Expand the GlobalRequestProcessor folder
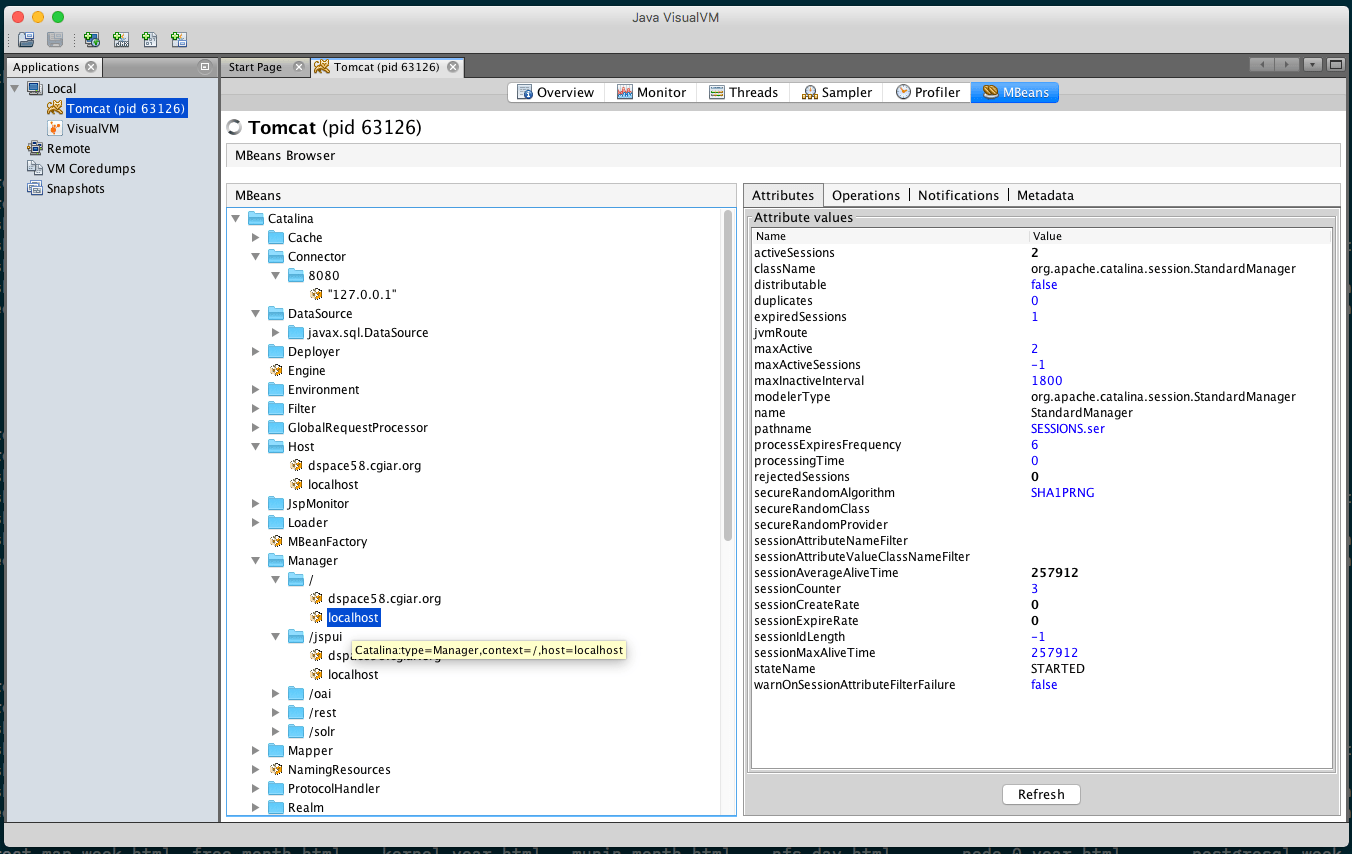 tap(256, 428)
